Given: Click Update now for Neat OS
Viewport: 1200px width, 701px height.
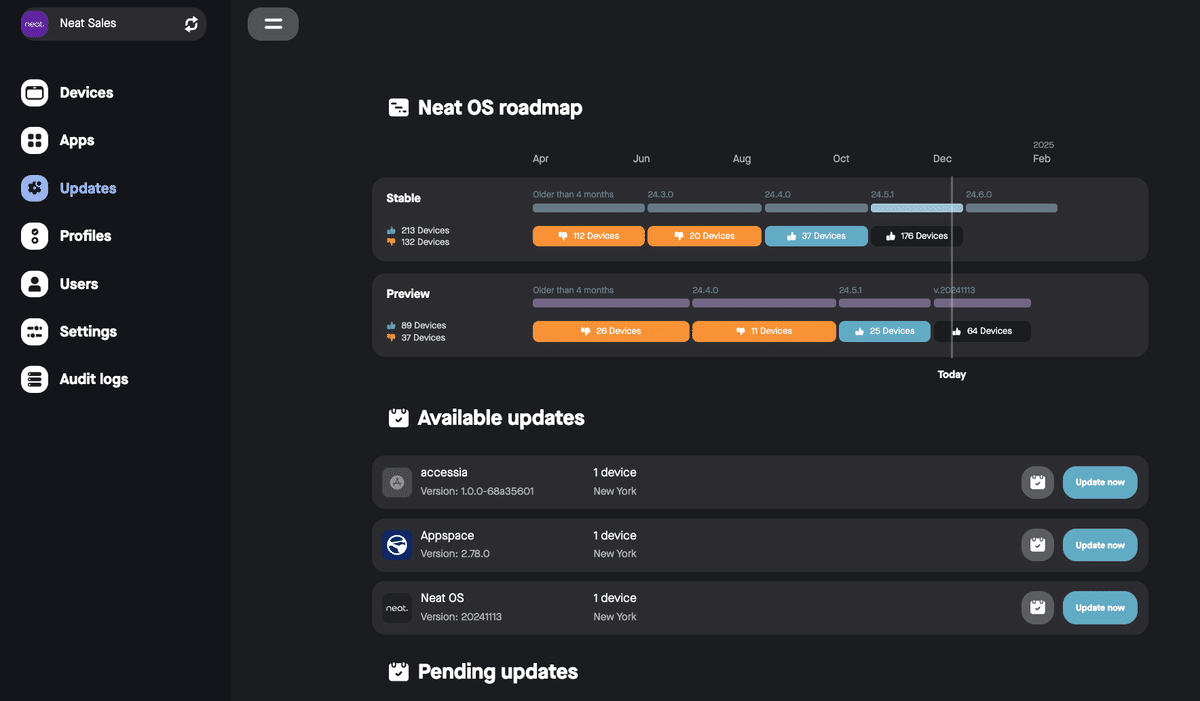Looking at the screenshot, I should [x=1100, y=608].
